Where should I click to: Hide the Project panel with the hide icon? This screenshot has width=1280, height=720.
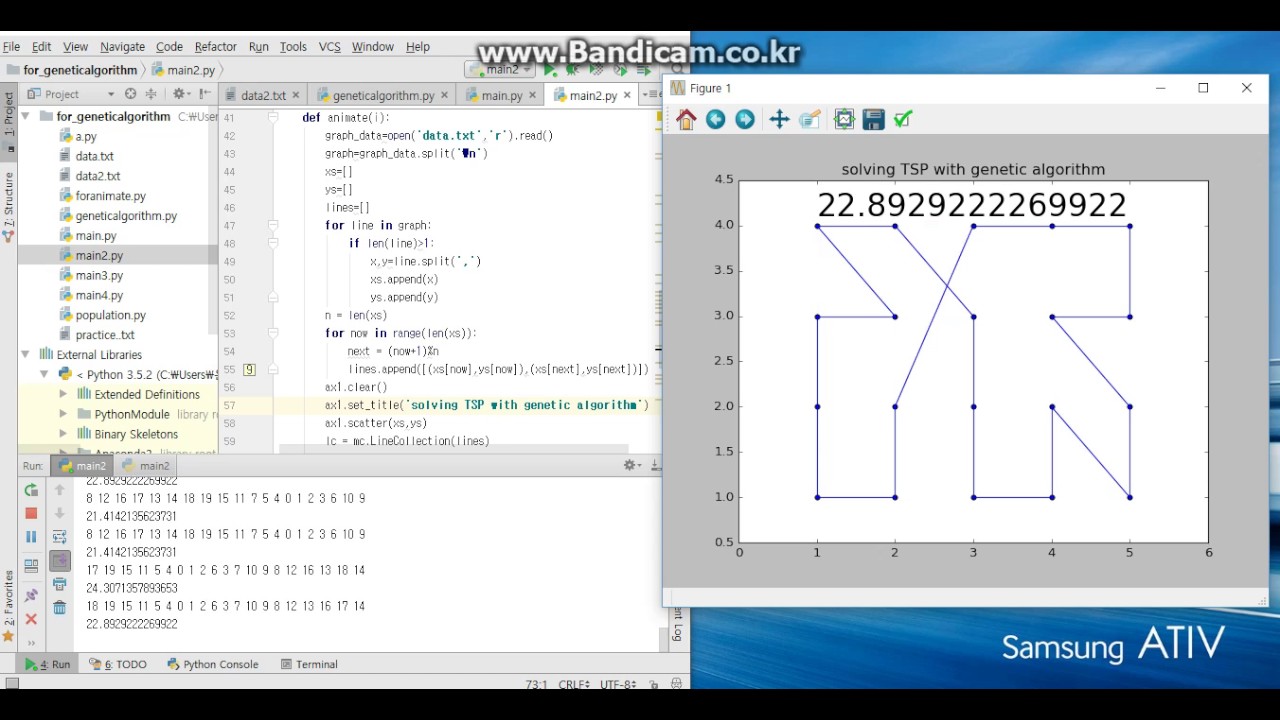206,94
